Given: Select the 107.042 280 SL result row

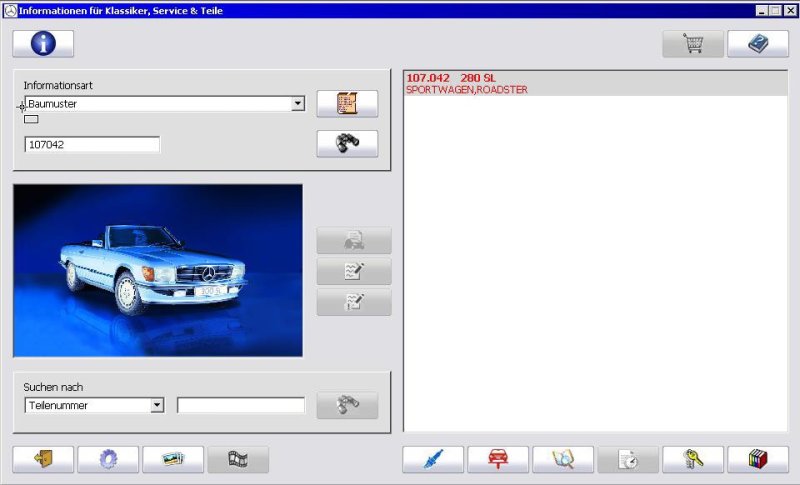Looking at the screenshot, I should (x=595, y=84).
